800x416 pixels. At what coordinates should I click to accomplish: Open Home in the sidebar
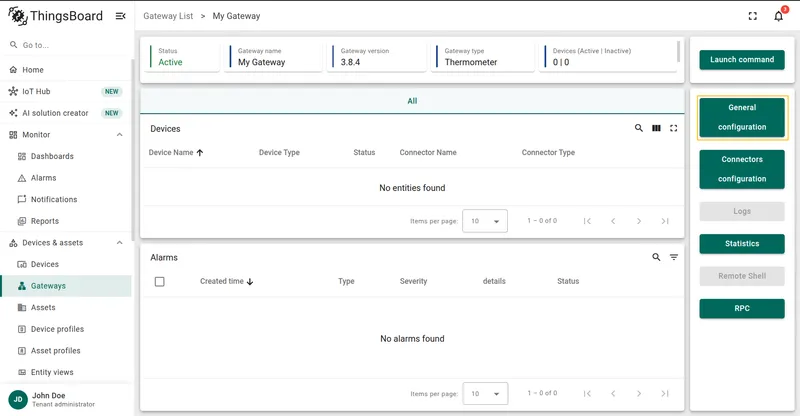point(66,70)
